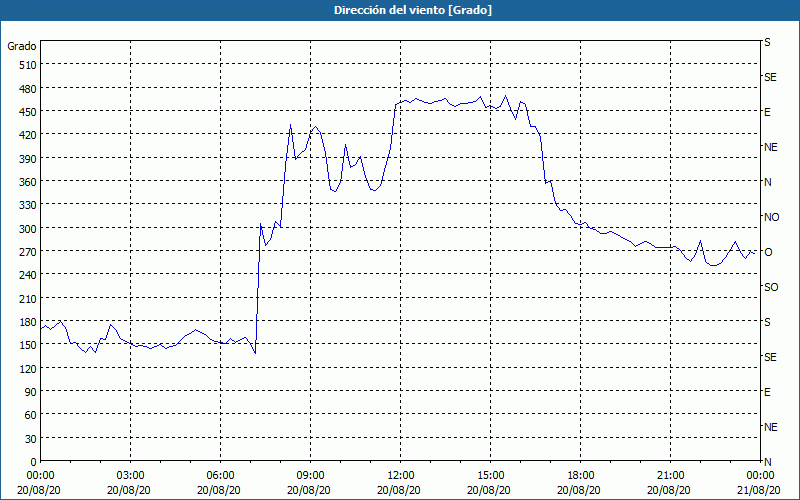
Task: Select the 'Grado' axis unit label
Action: click(x=22, y=46)
